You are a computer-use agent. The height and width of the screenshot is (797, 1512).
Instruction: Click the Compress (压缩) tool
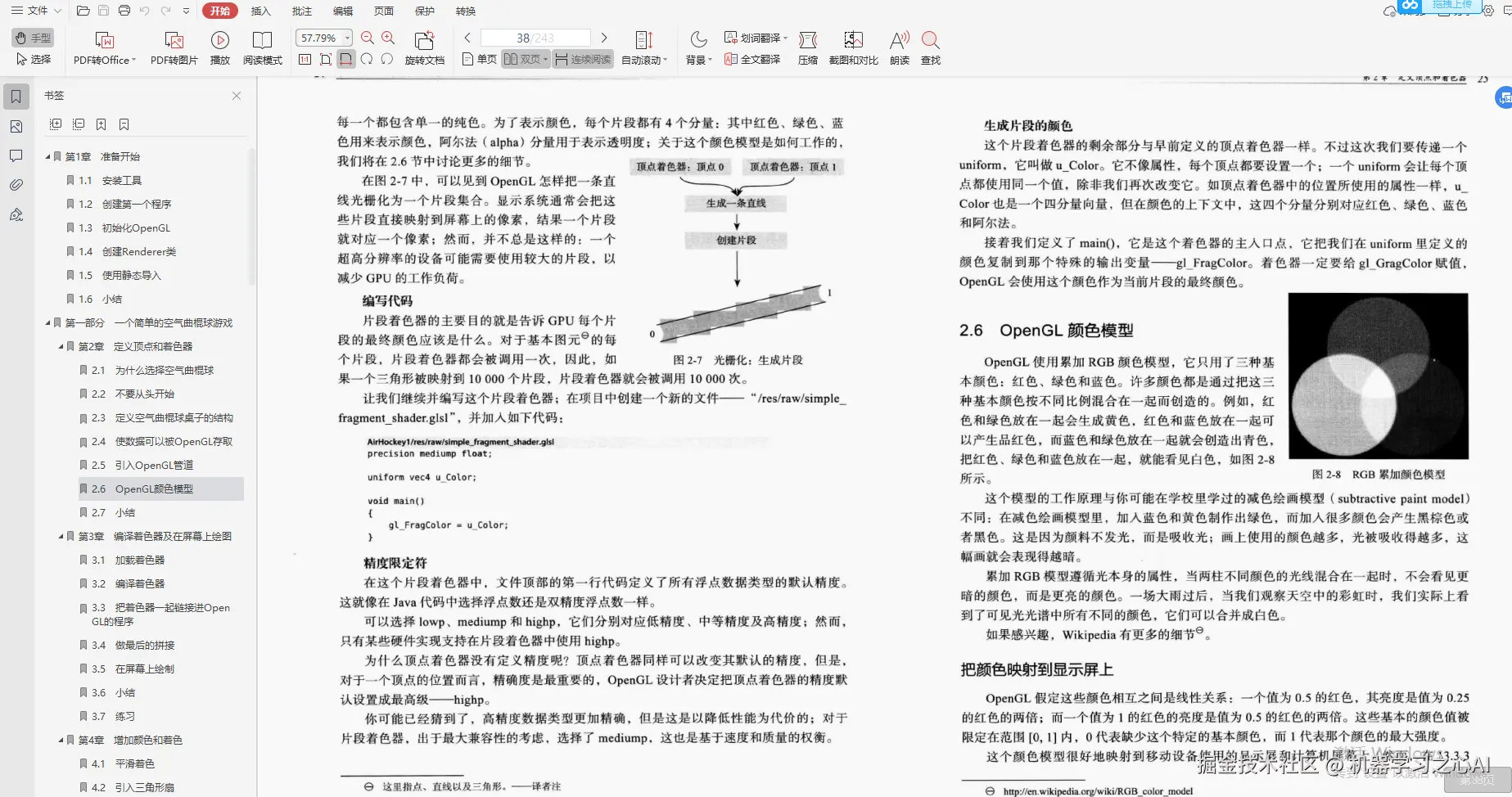pos(808,48)
